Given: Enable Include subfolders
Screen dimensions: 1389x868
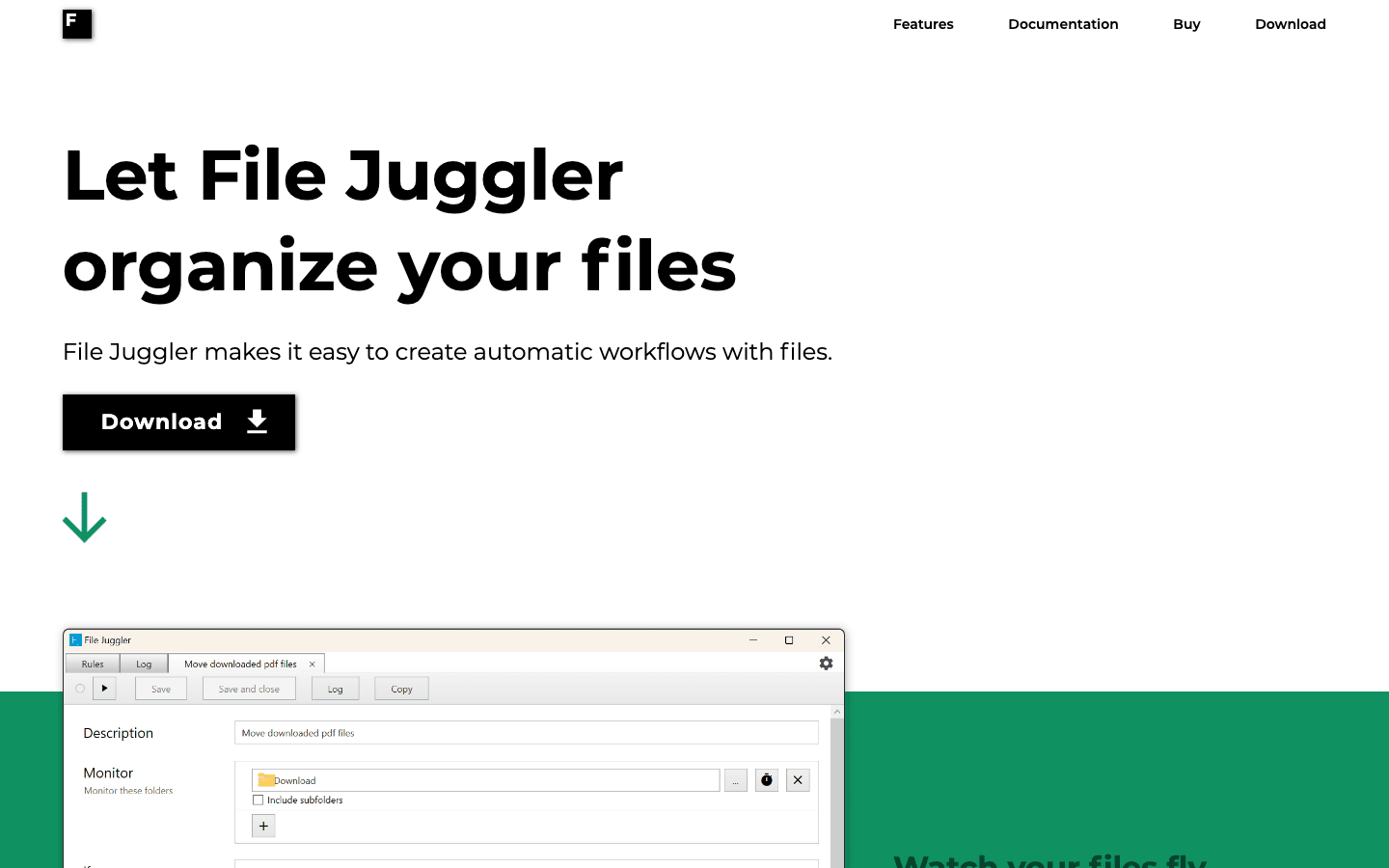Looking at the screenshot, I should (258, 800).
